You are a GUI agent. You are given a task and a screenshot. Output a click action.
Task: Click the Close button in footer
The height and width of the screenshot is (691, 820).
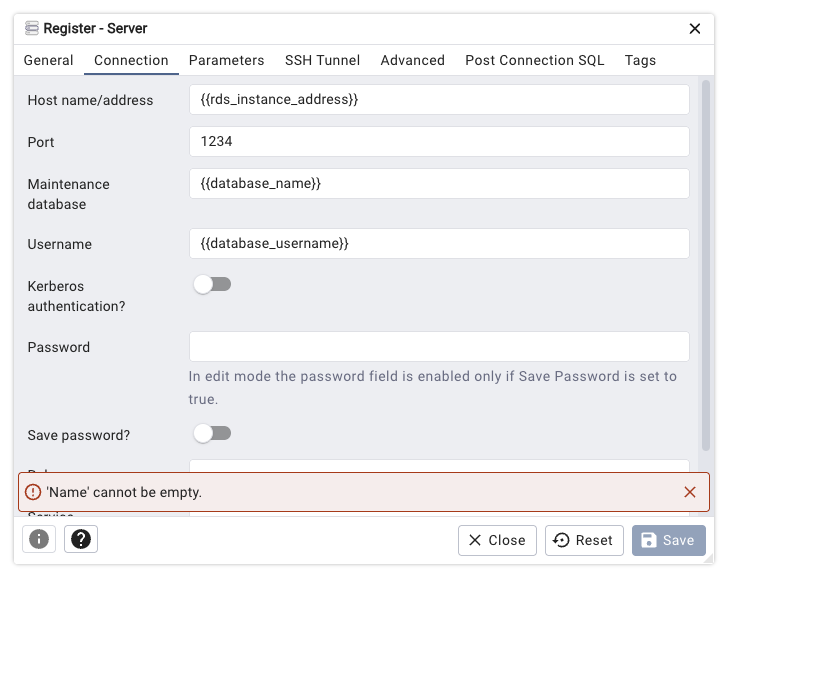[x=497, y=540]
